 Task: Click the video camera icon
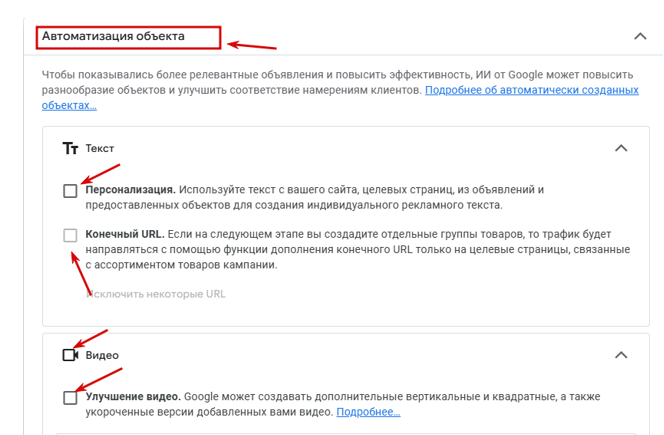point(70,355)
